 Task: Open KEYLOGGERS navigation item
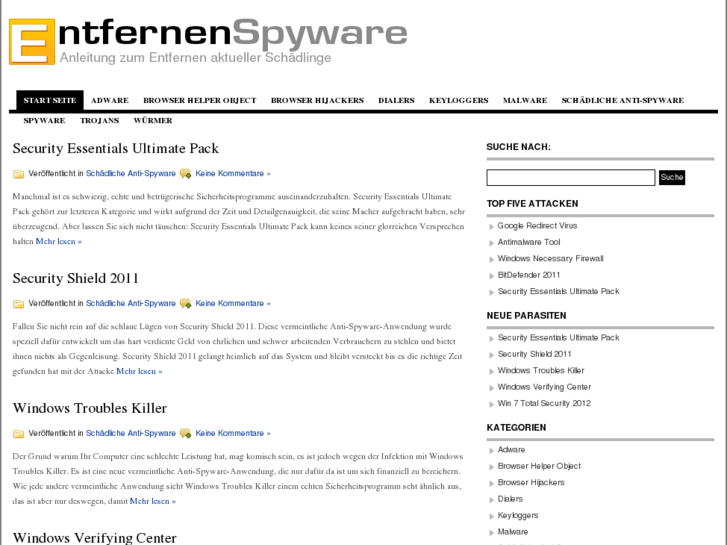tap(459, 100)
